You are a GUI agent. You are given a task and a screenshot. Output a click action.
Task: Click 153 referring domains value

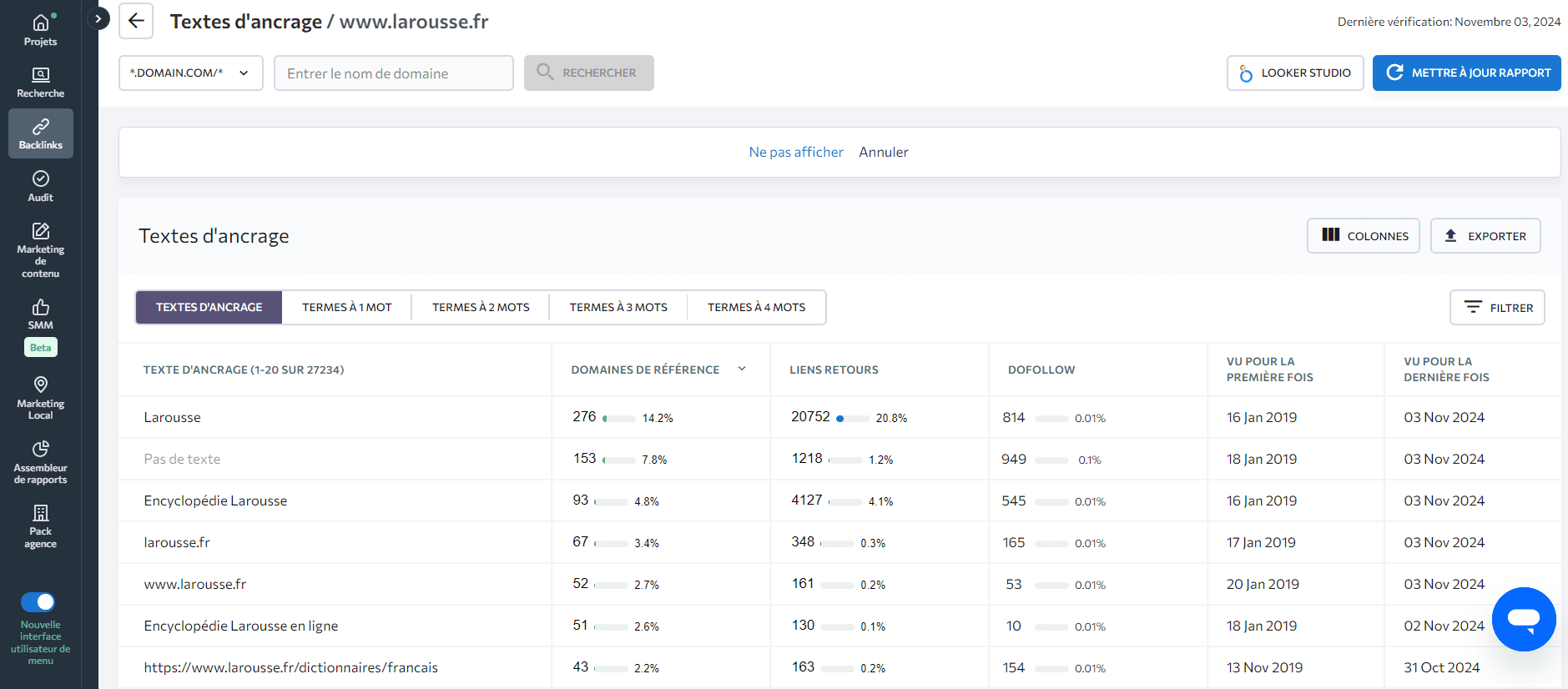[x=584, y=458]
